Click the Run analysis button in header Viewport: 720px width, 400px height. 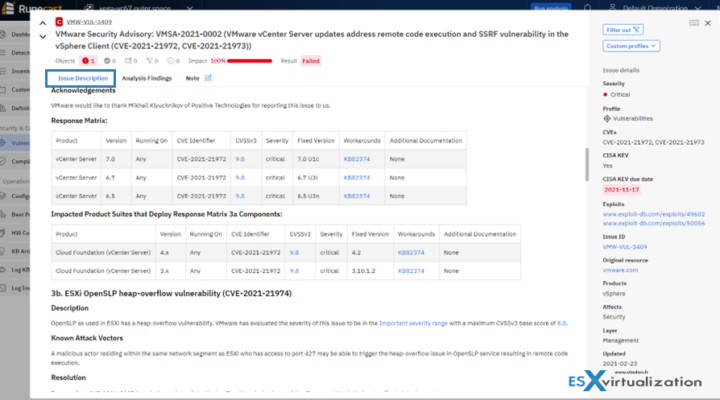(551, 8)
